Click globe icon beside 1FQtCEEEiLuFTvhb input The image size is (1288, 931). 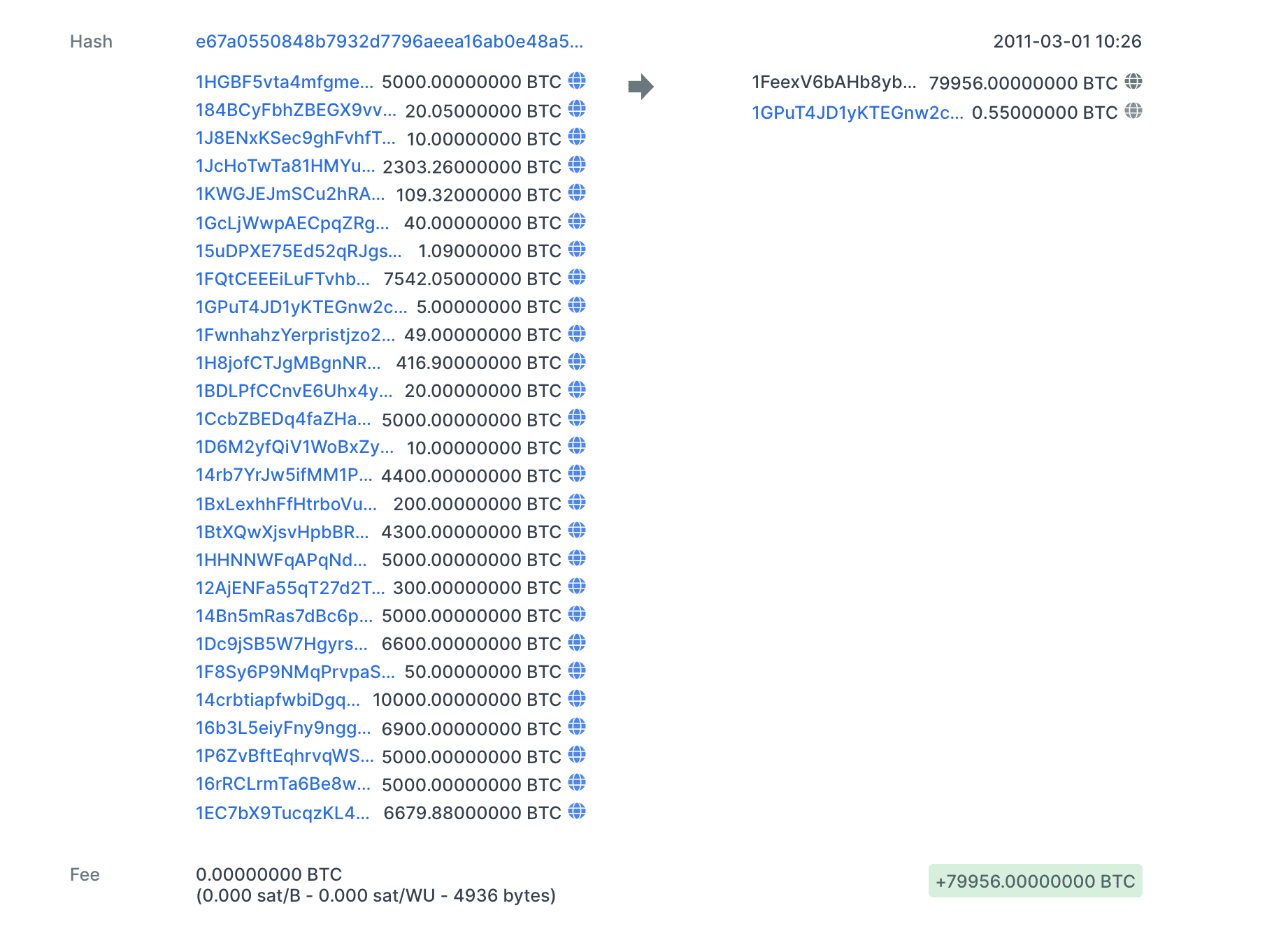coord(577,277)
